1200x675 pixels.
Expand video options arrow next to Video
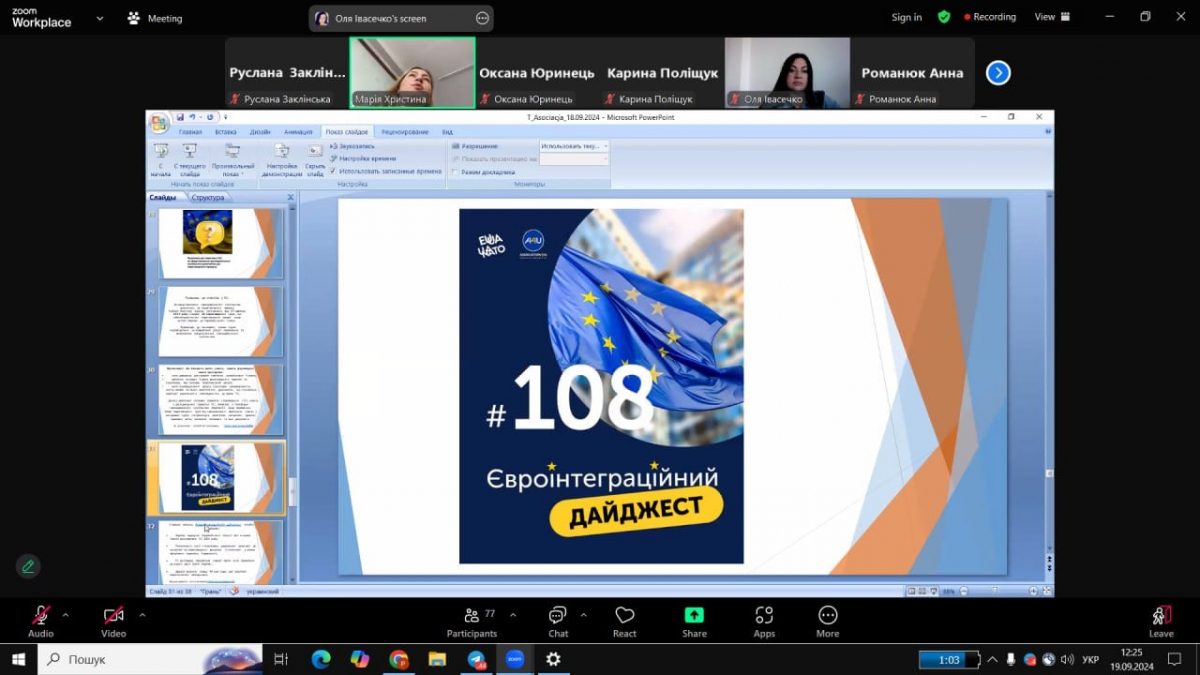[x=142, y=615]
